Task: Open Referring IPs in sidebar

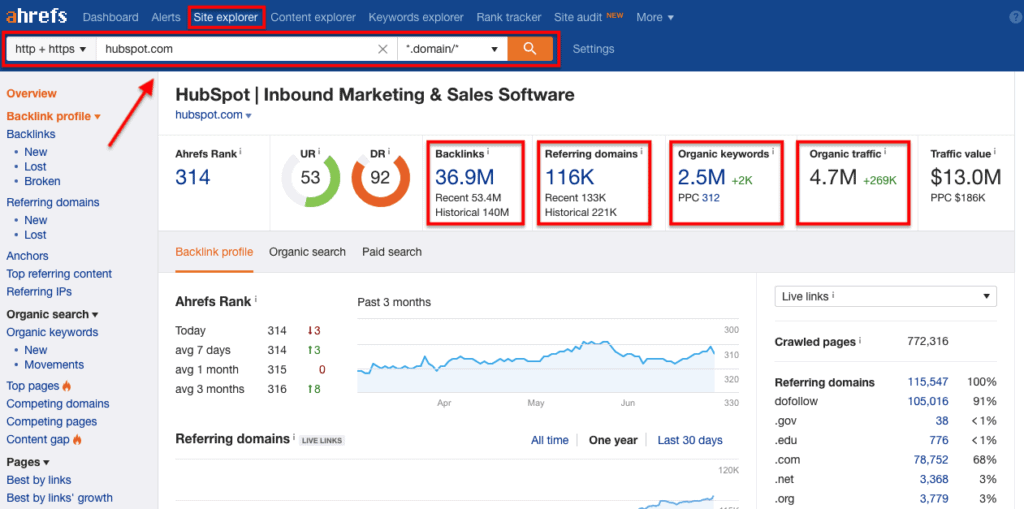Action: pos(39,291)
